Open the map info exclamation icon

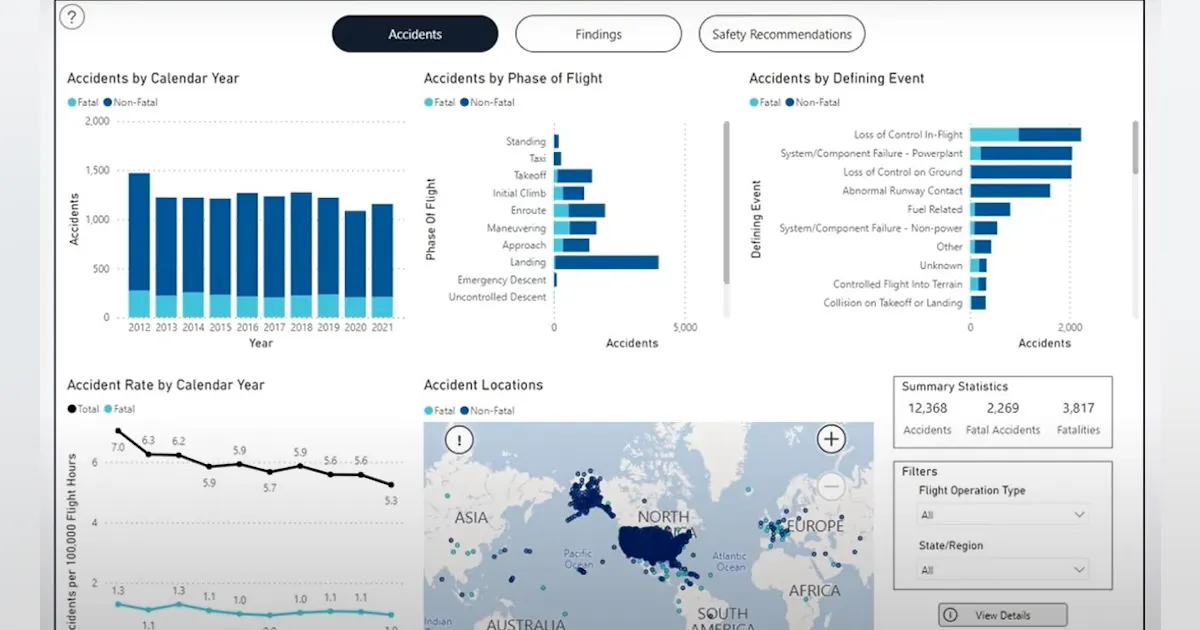[x=459, y=439]
